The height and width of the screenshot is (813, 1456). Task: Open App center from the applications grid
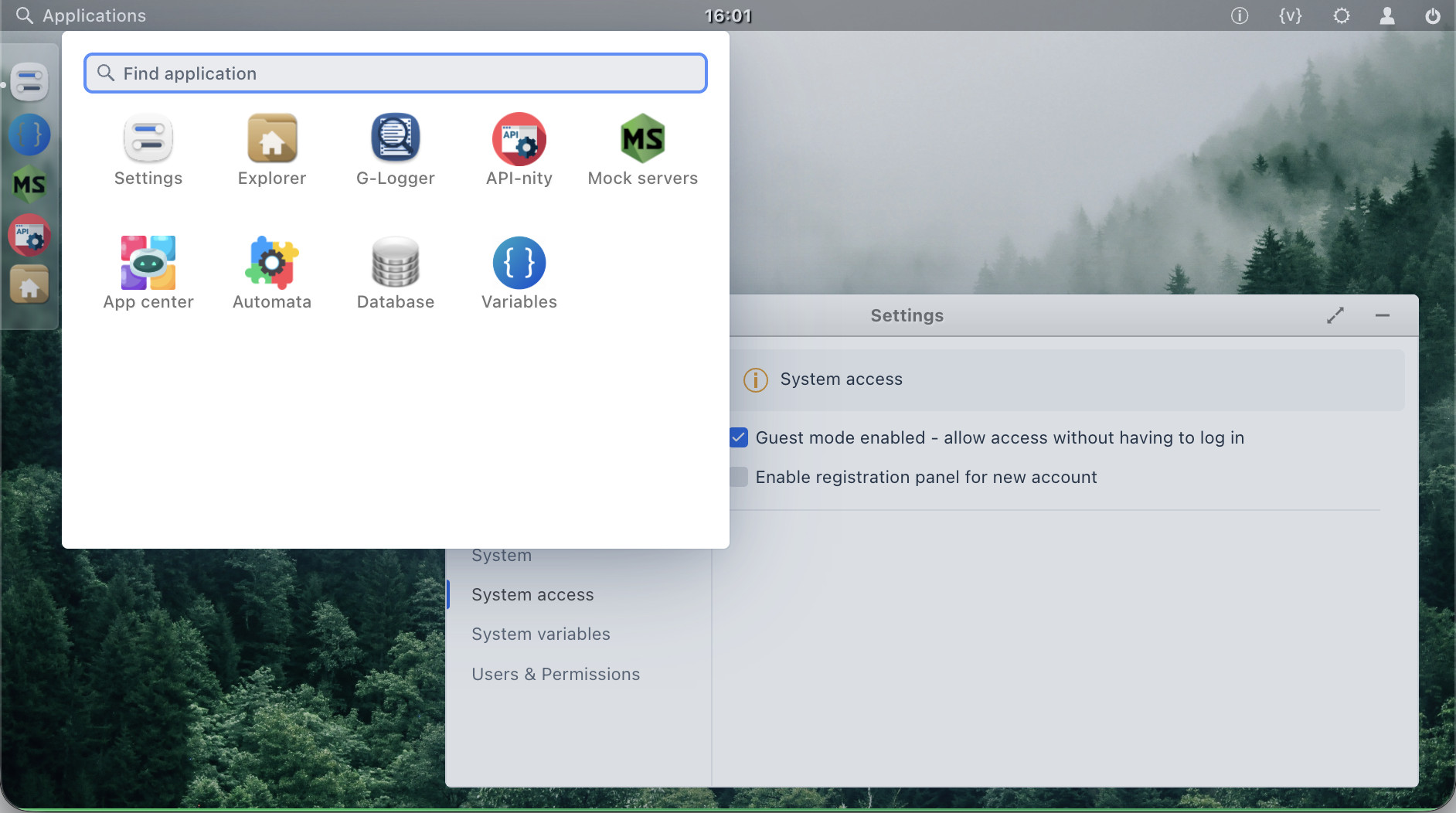point(148,274)
